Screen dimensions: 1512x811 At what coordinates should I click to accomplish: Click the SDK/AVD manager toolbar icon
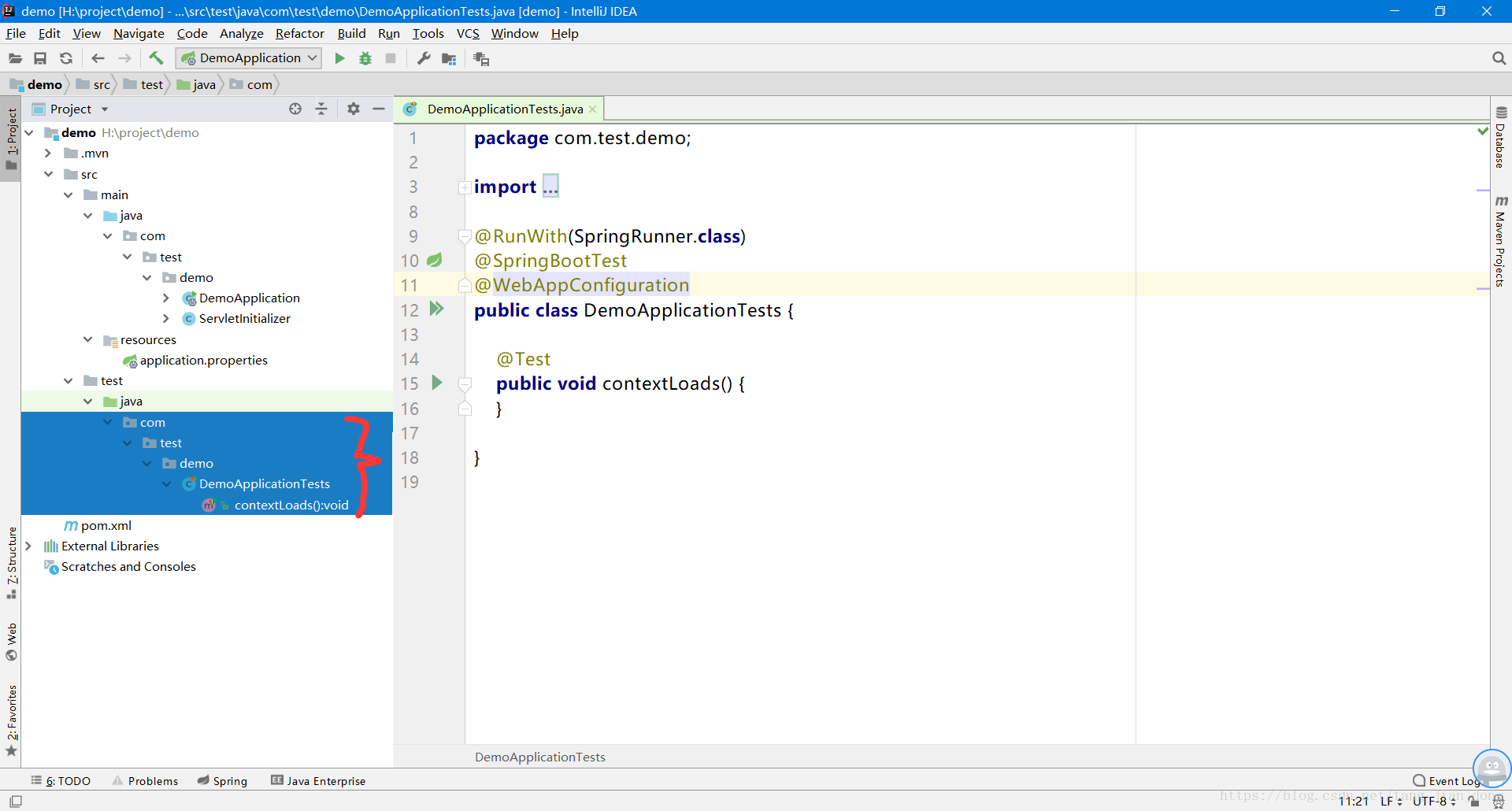(481, 58)
